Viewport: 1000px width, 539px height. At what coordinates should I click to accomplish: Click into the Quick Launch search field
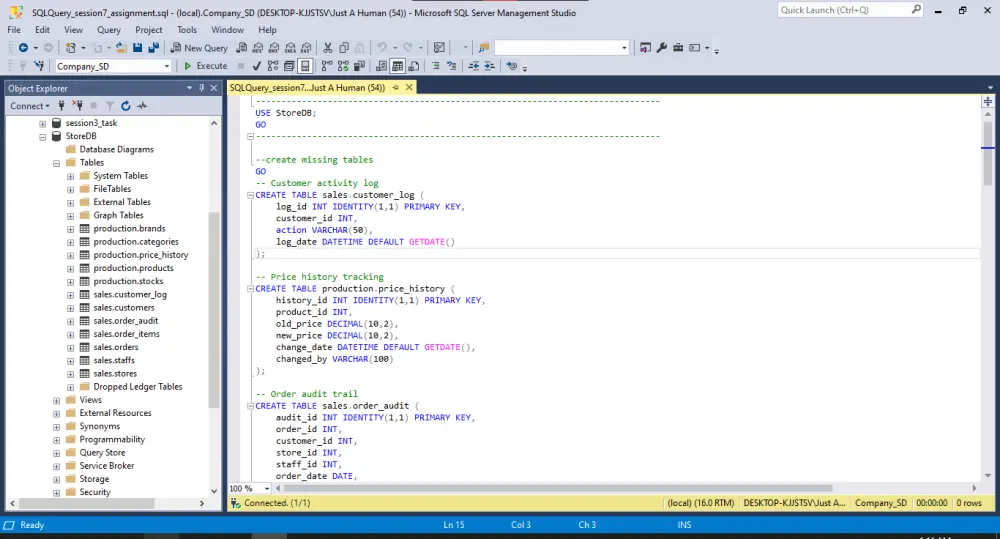pyautogui.click(x=844, y=10)
